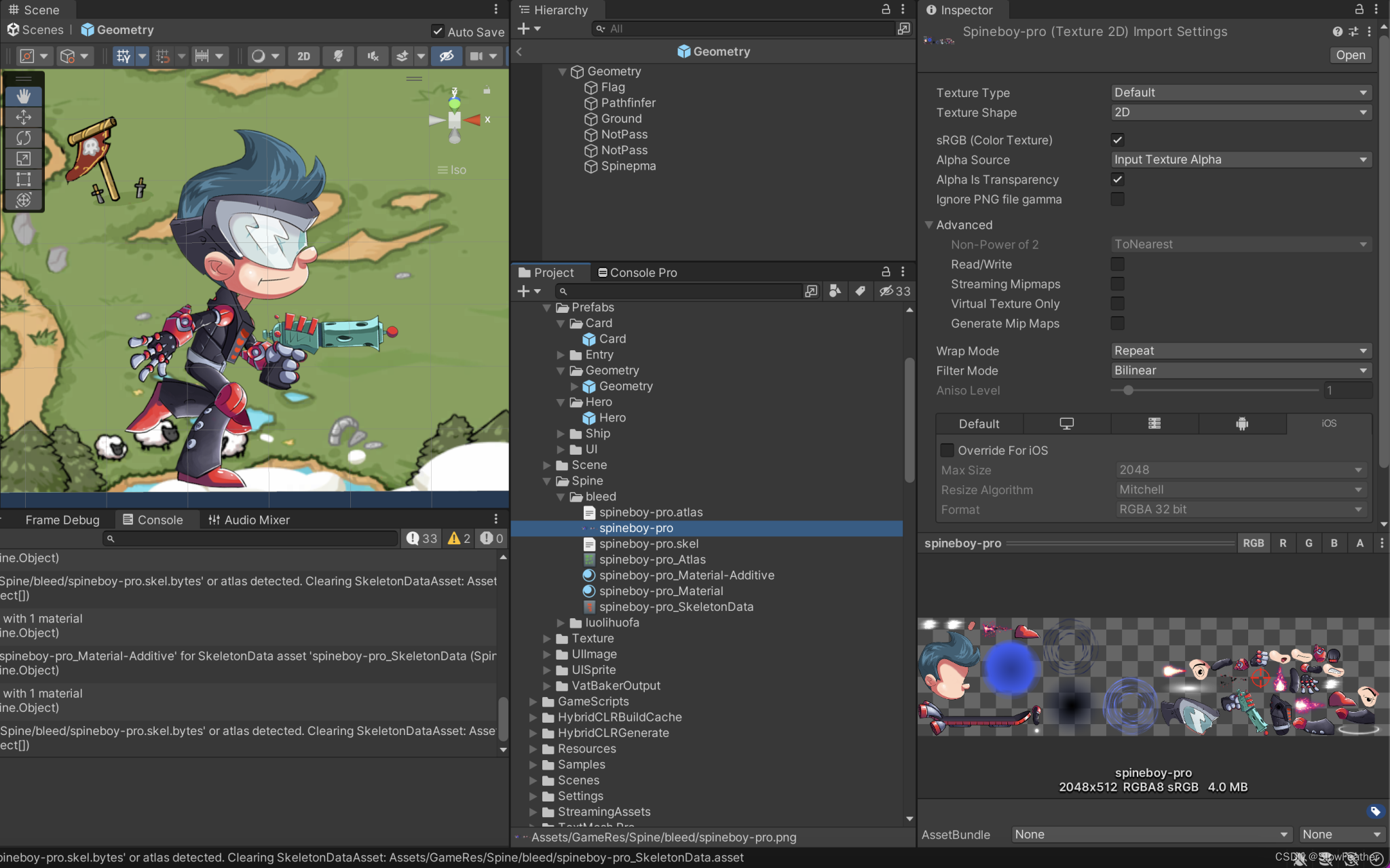Switch the Scene view to 2D mode
The image size is (1390, 868).
coord(303,56)
